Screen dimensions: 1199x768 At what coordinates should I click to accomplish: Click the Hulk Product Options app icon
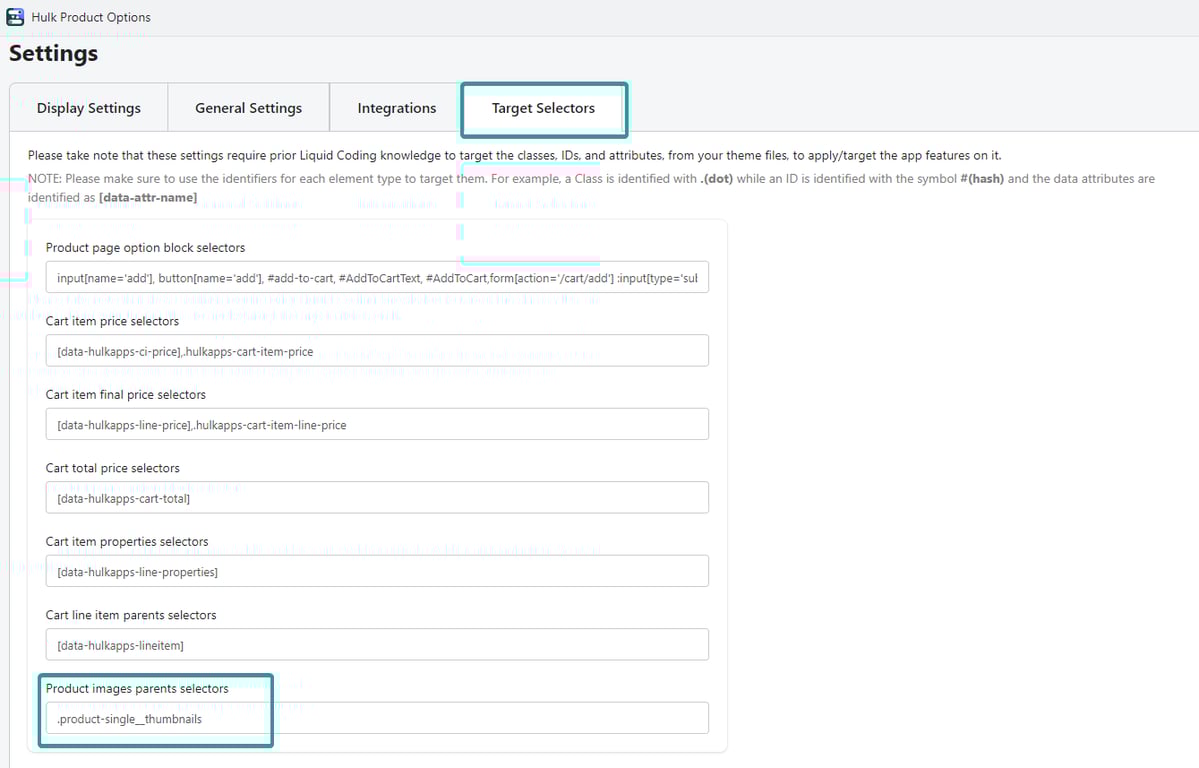click(x=15, y=17)
